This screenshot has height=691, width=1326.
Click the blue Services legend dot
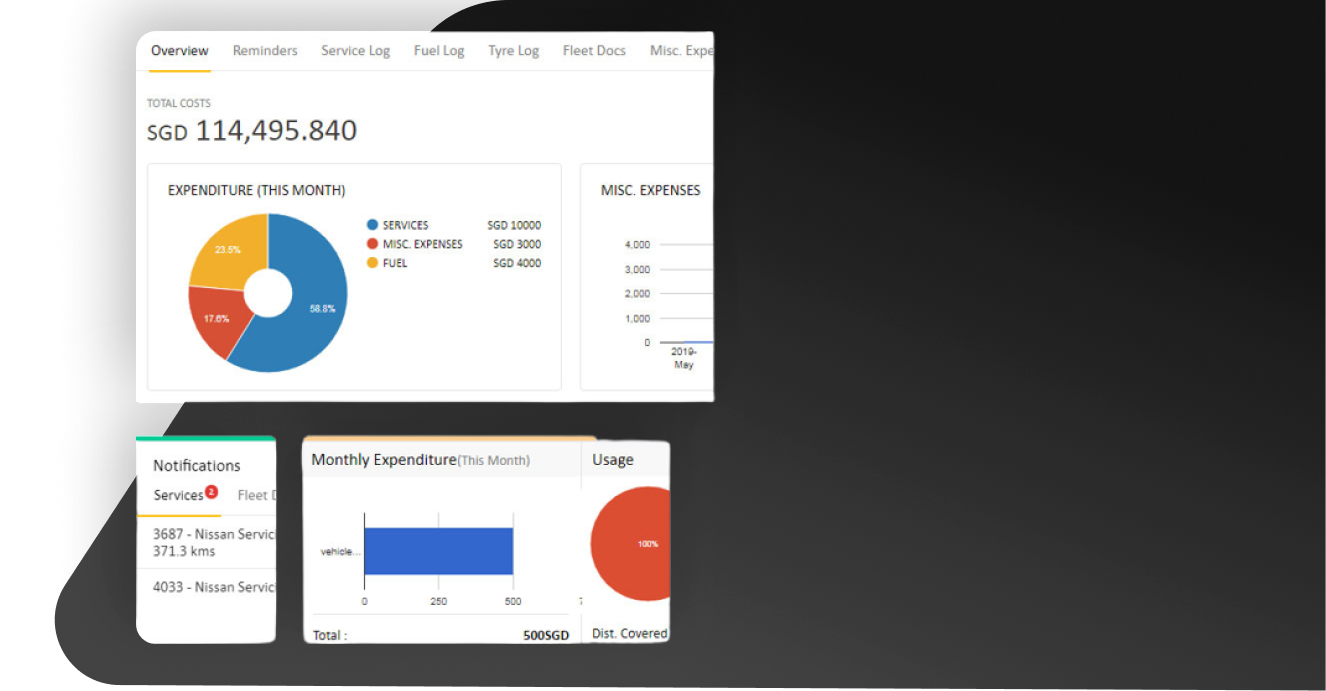(373, 226)
